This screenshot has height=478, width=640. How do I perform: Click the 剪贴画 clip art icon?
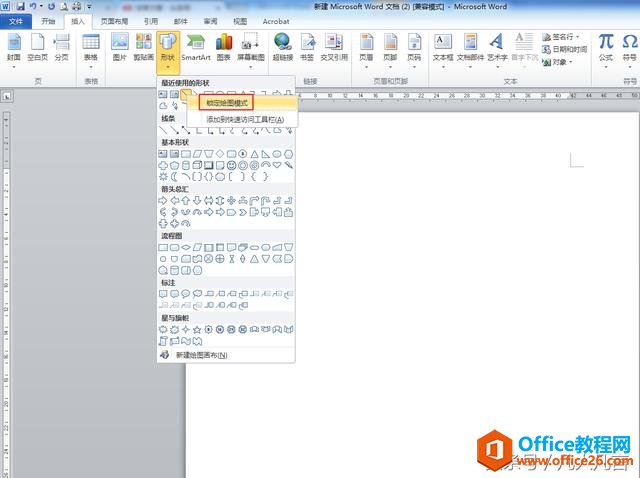tap(143, 48)
